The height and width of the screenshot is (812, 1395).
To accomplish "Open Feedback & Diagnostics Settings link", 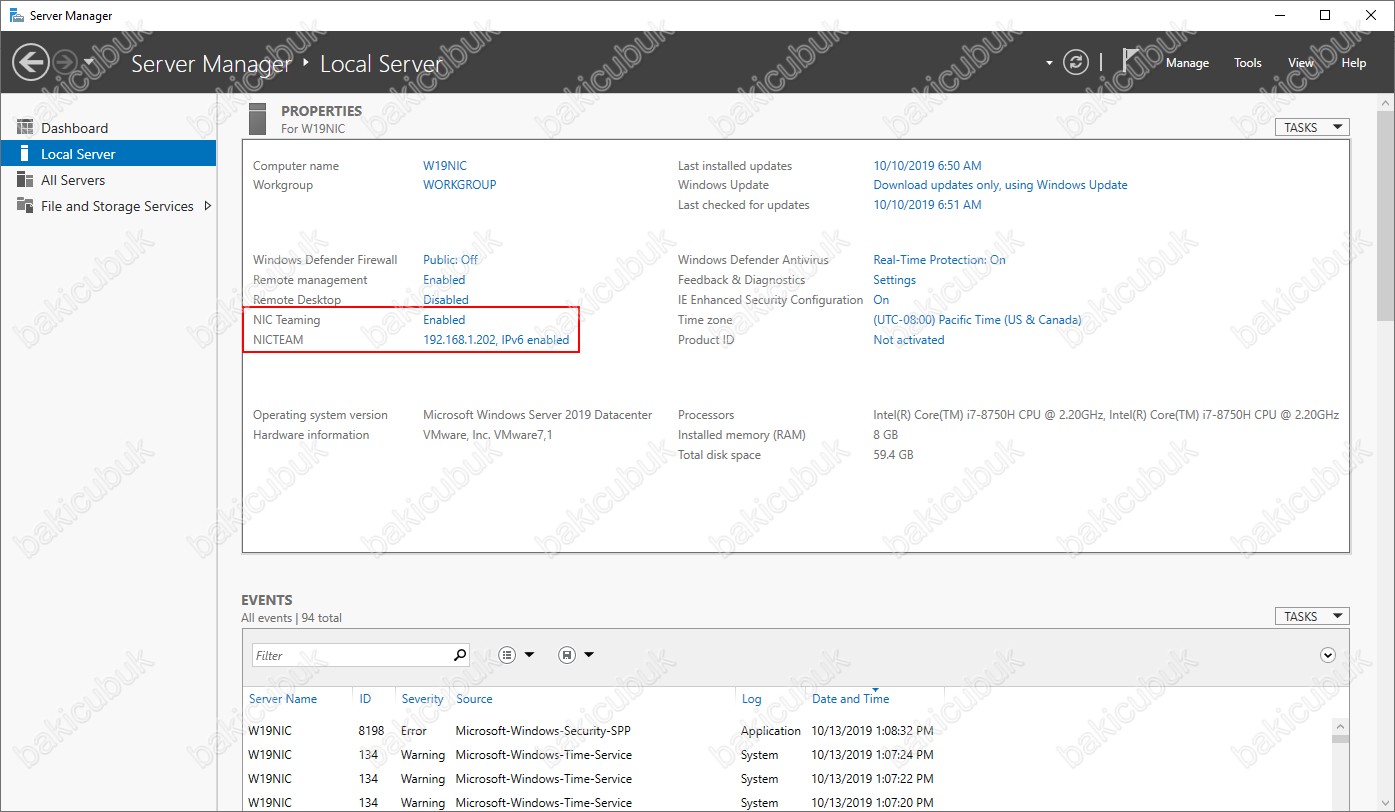I will pyautogui.click(x=895, y=280).
